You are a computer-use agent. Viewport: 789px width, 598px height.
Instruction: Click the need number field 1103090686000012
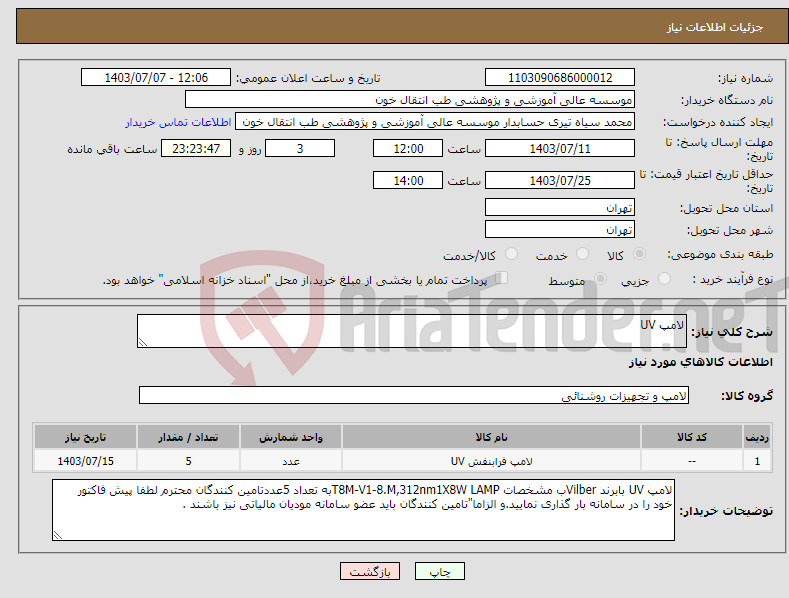560,78
